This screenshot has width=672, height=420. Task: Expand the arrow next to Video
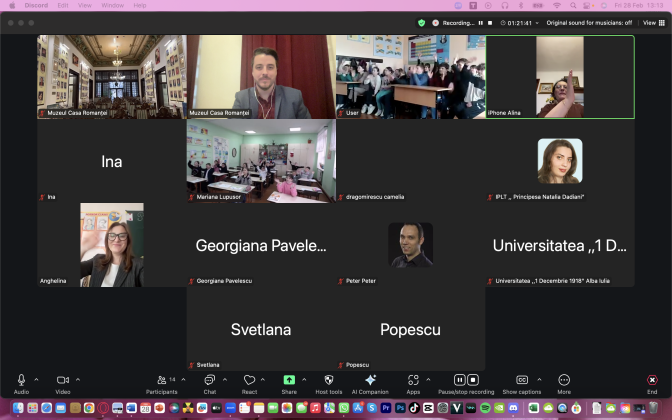[x=78, y=380]
